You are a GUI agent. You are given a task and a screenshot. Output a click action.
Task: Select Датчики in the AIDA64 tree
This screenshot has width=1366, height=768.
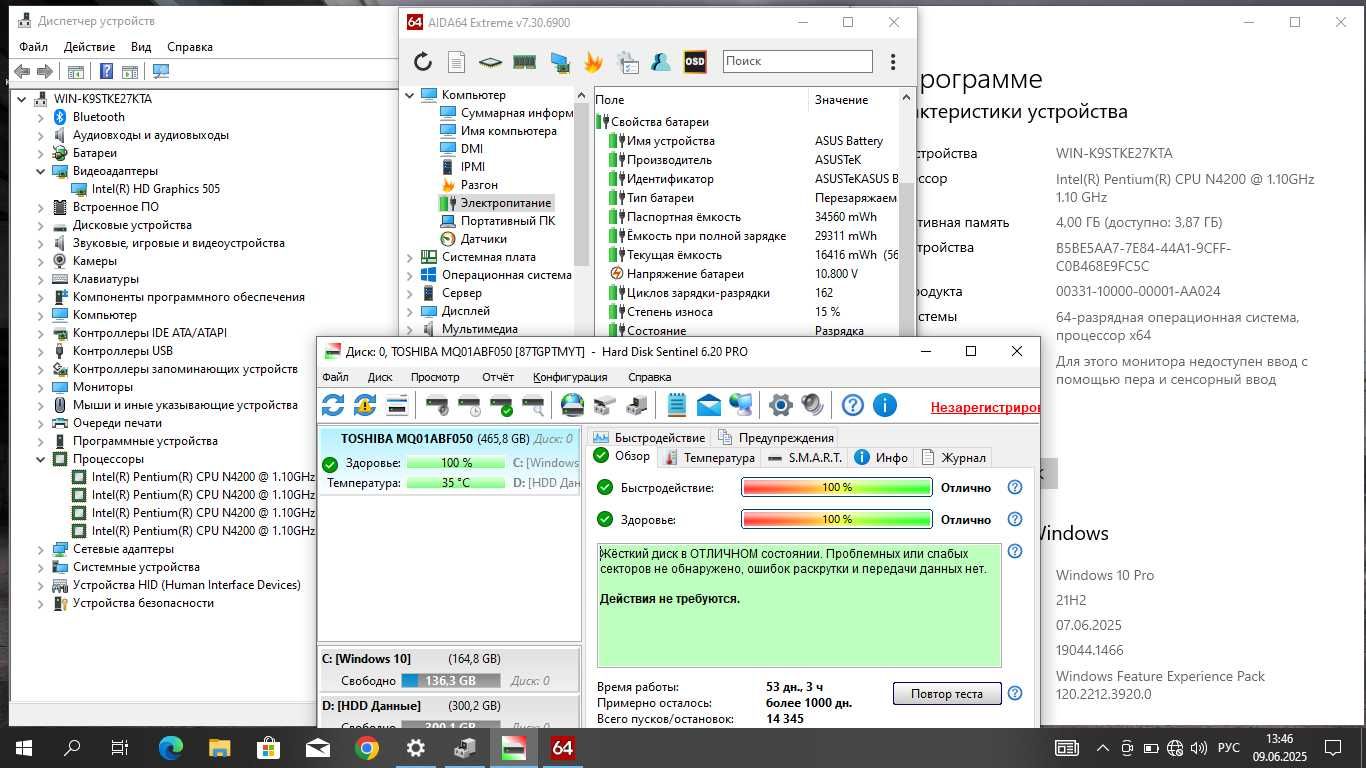click(x=483, y=239)
